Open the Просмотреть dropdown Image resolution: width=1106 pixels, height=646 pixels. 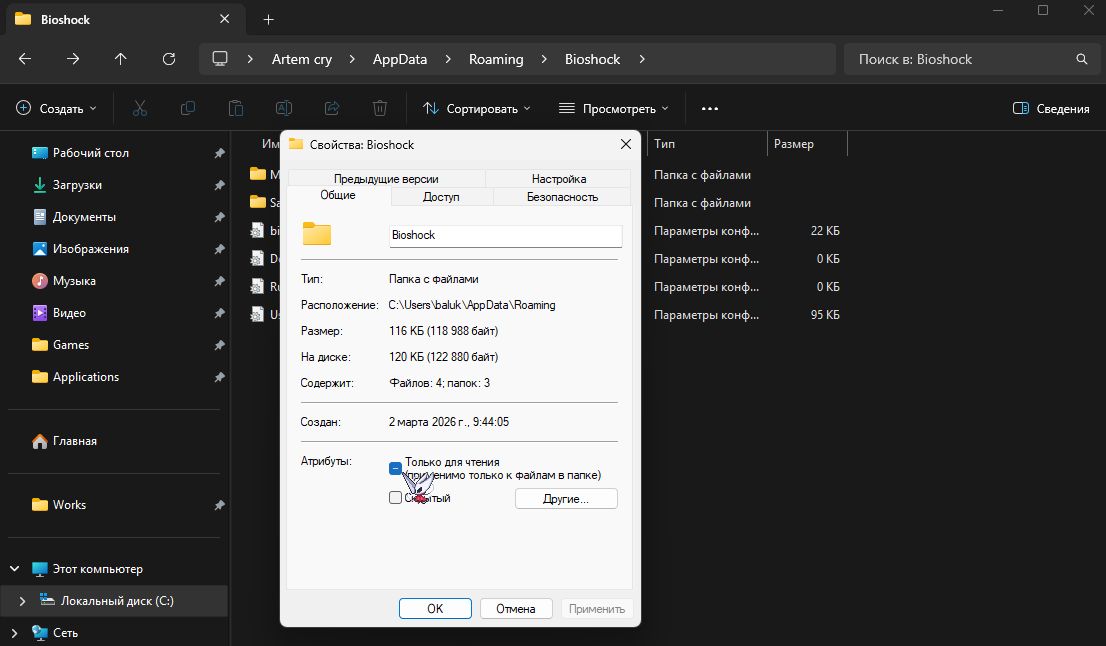click(x=613, y=109)
